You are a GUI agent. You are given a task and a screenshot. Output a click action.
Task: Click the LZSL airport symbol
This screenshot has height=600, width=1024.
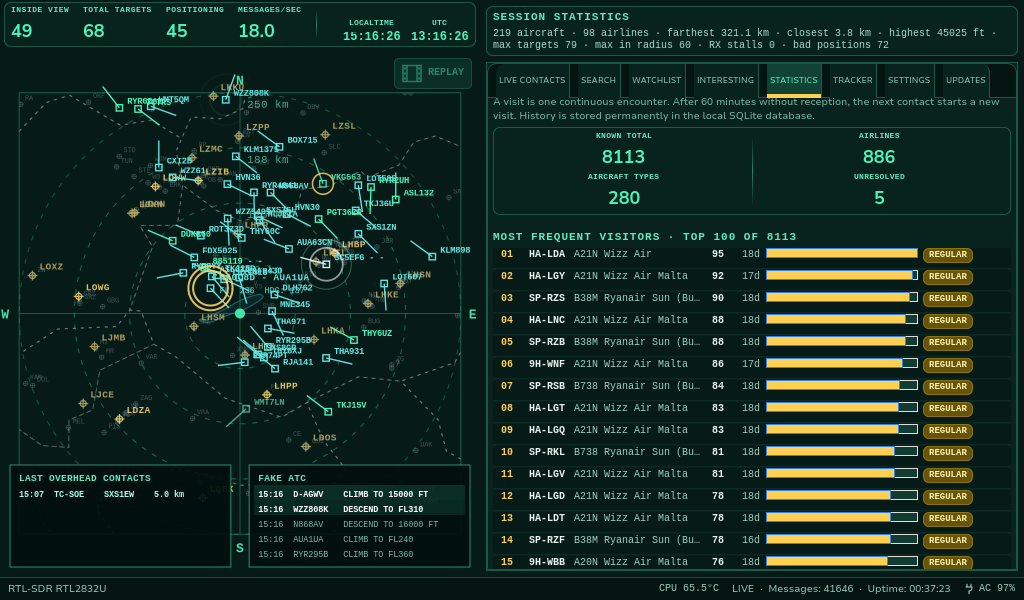click(x=325, y=135)
